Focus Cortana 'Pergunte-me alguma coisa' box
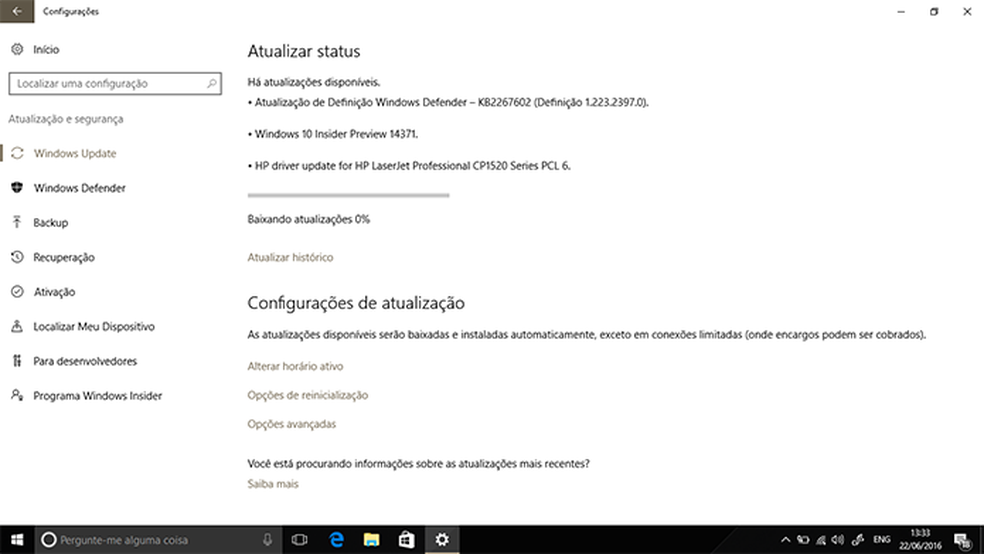 click(157, 540)
